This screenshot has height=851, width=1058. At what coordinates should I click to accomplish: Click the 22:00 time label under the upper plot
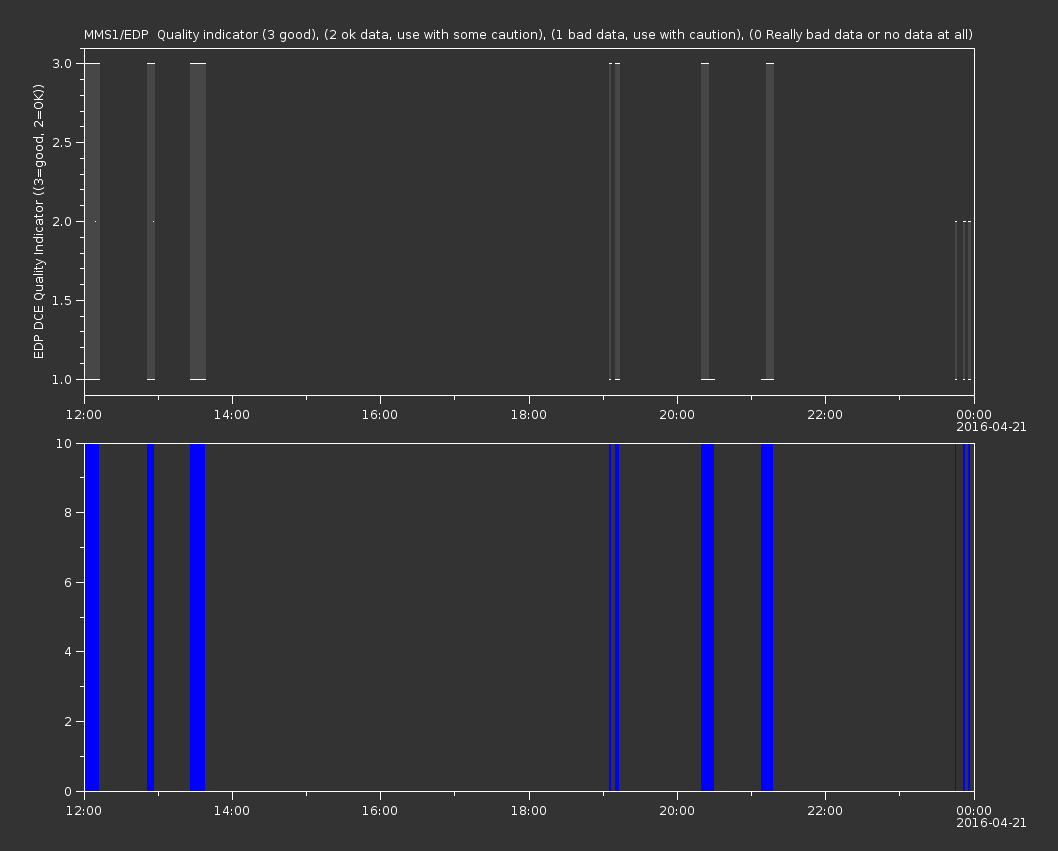click(x=825, y=414)
